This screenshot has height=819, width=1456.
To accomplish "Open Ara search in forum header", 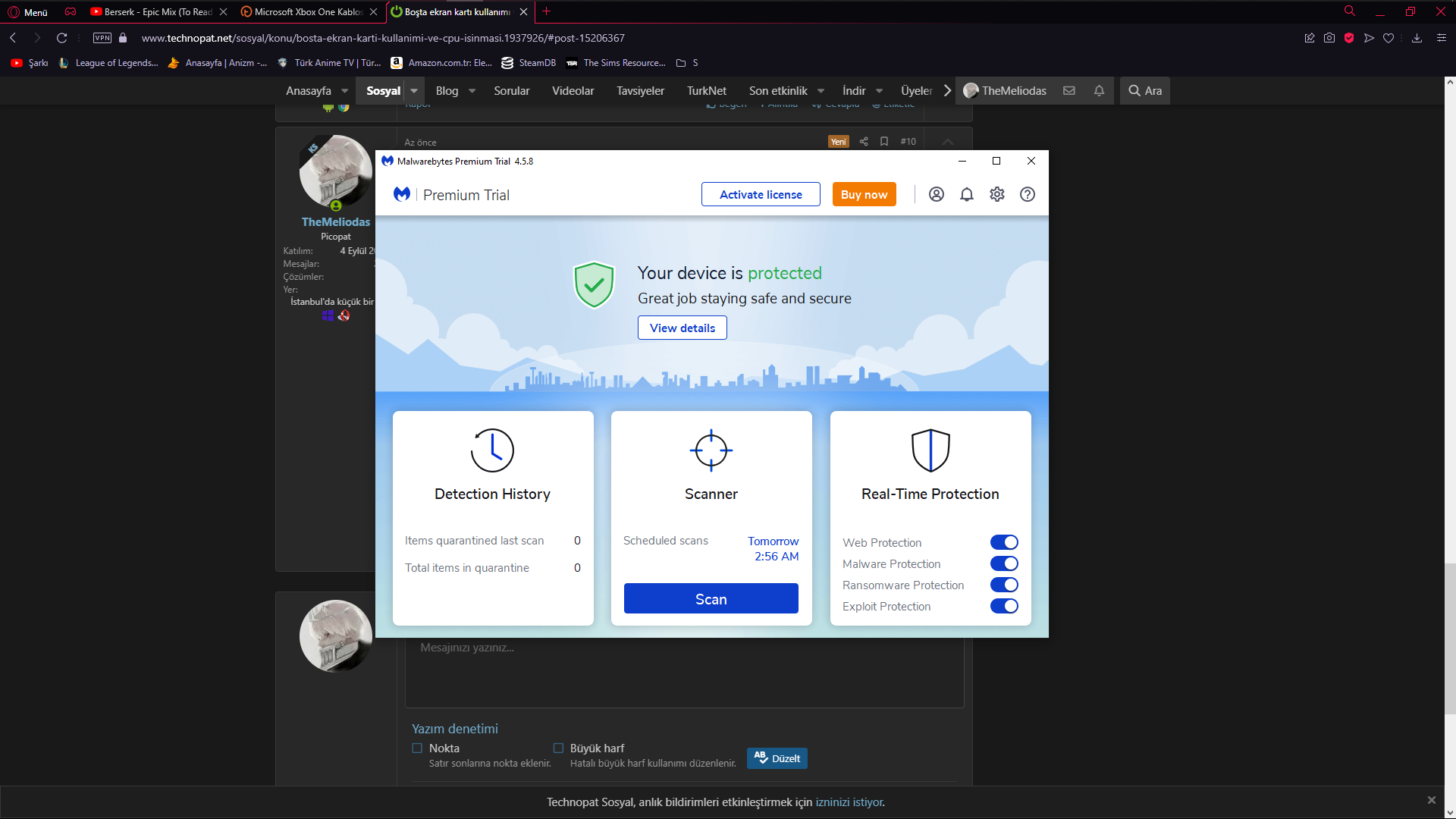I will (x=1145, y=90).
